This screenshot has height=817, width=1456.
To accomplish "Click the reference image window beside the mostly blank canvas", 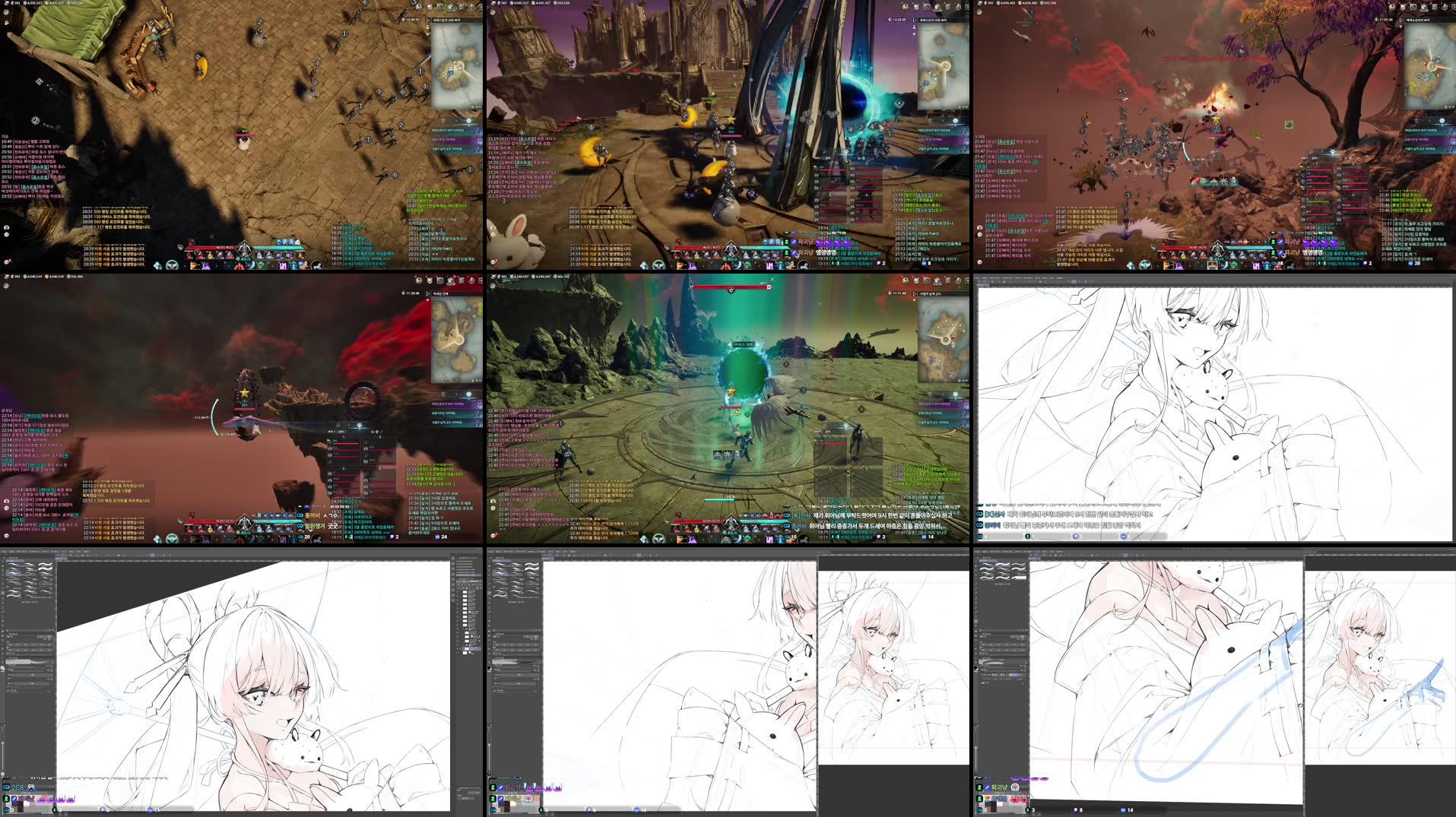I will click(893, 669).
